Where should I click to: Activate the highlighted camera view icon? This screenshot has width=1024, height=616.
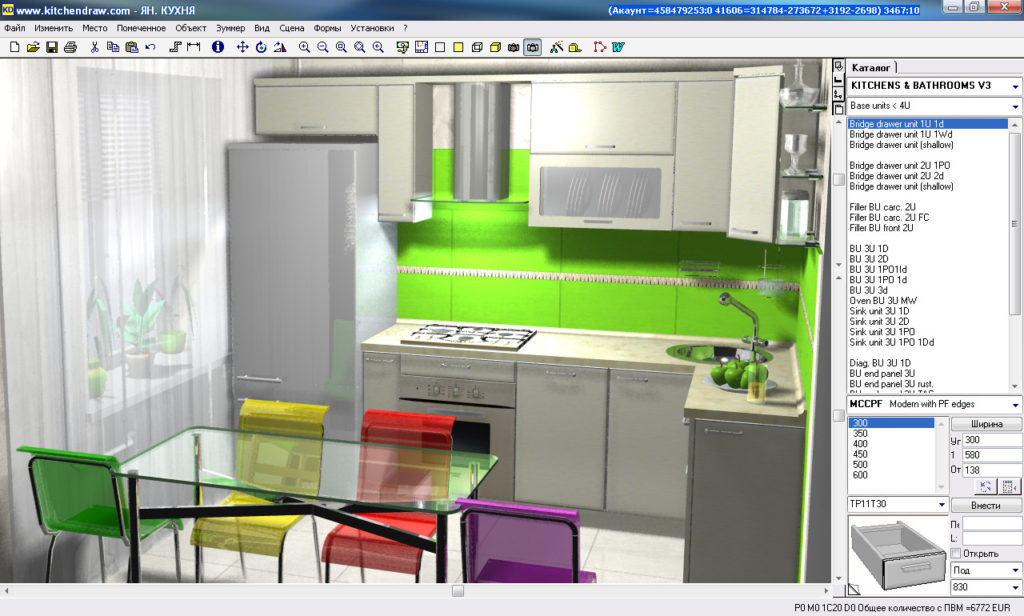pos(532,47)
